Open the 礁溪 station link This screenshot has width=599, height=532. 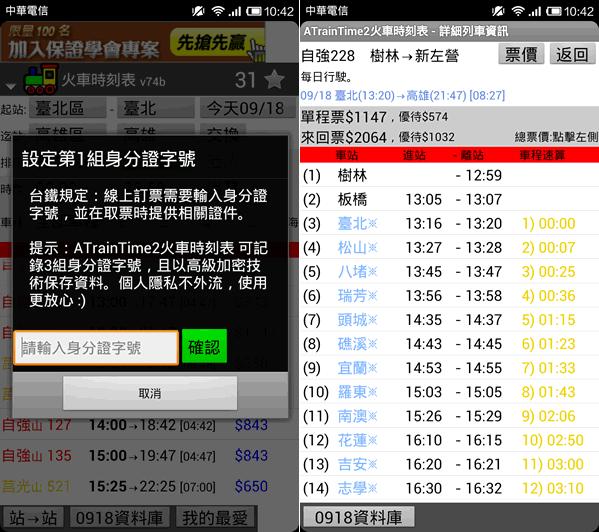click(x=357, y=344)
